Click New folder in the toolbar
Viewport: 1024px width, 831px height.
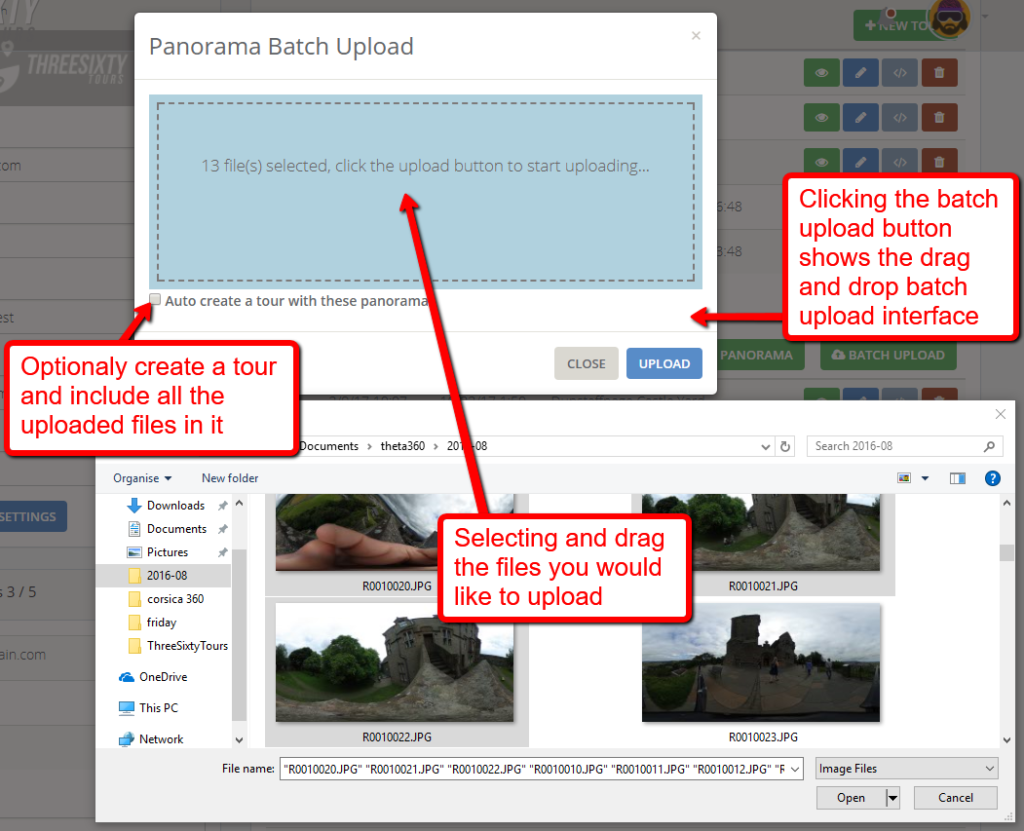click(x=230, y=478)
